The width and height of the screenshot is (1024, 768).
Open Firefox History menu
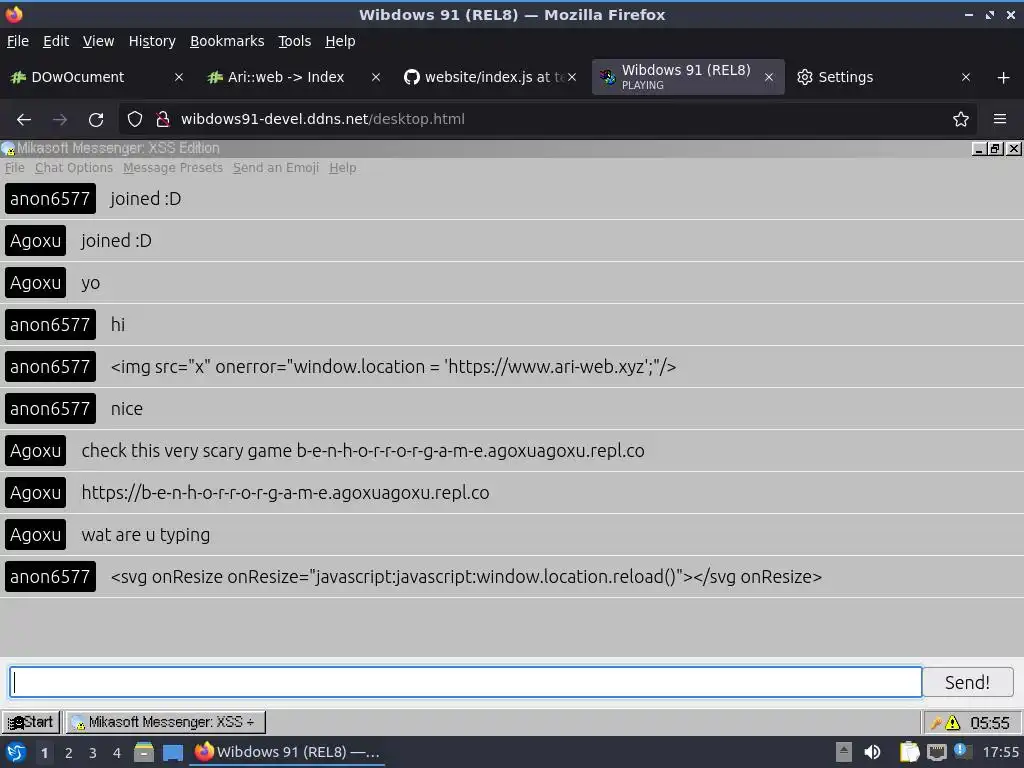(152, 41)
